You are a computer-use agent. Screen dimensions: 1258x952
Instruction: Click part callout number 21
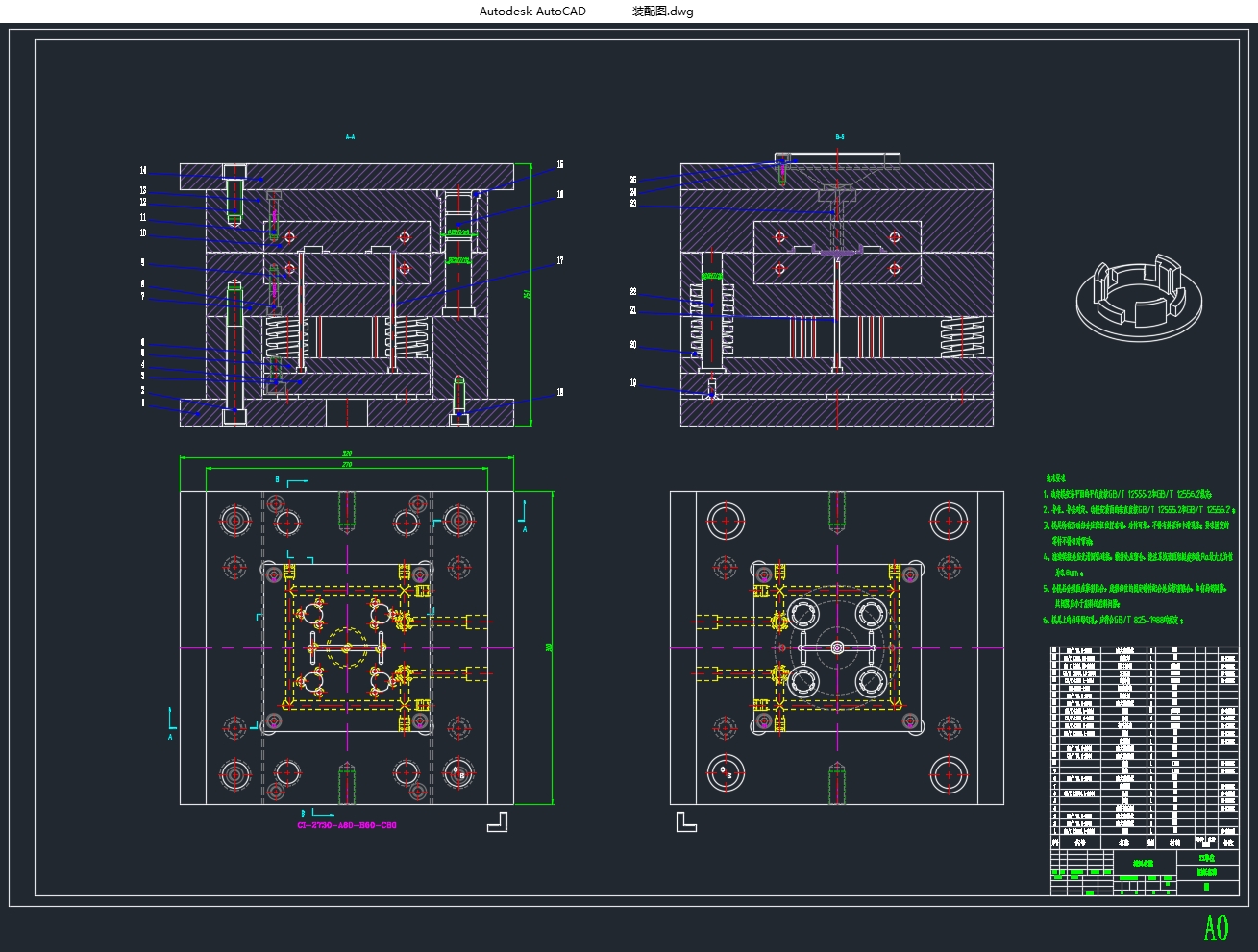[x=633, y=311]
